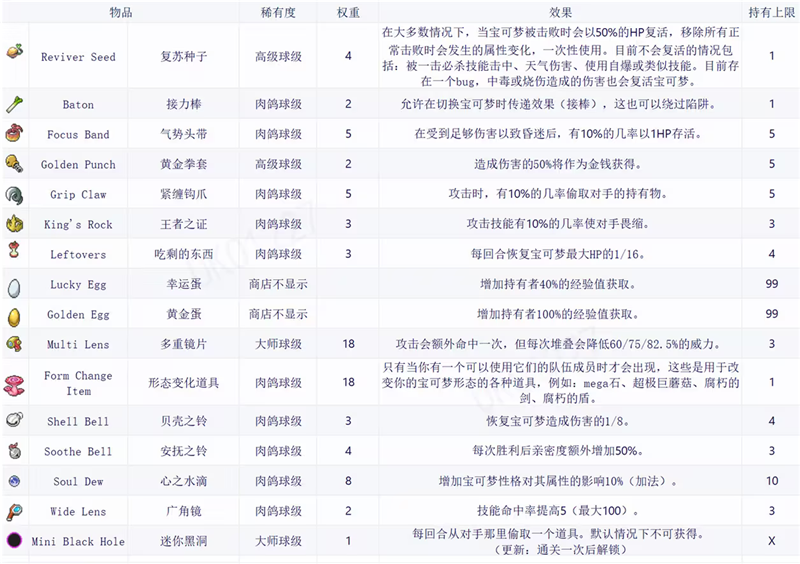Click the Chinese name 迷你黑洞
Image resolution: width=800 pixels, height=564 pixels.
(x=184, y=541)
